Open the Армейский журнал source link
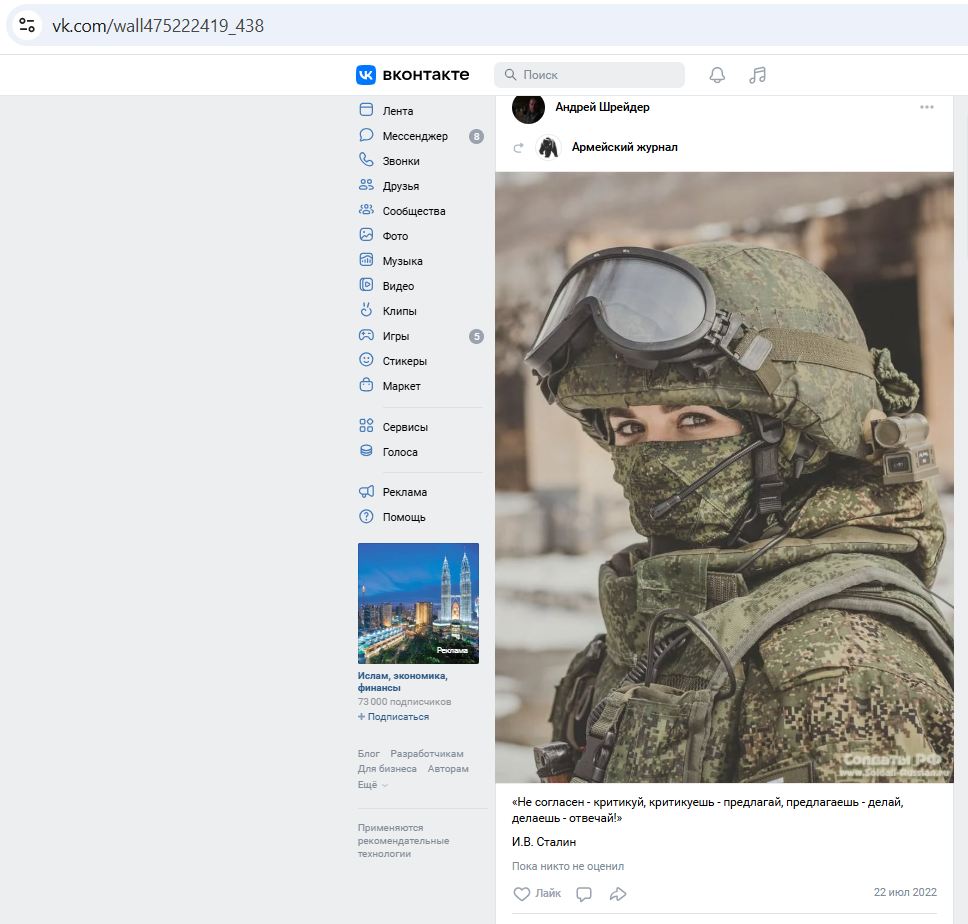The height and width of the screenshot is (924, 968). point(624,147)
